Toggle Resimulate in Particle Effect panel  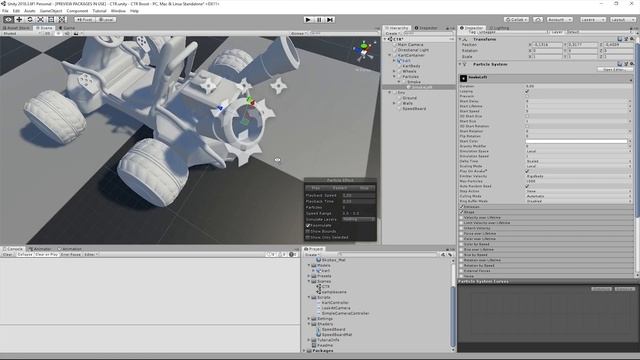308,225
